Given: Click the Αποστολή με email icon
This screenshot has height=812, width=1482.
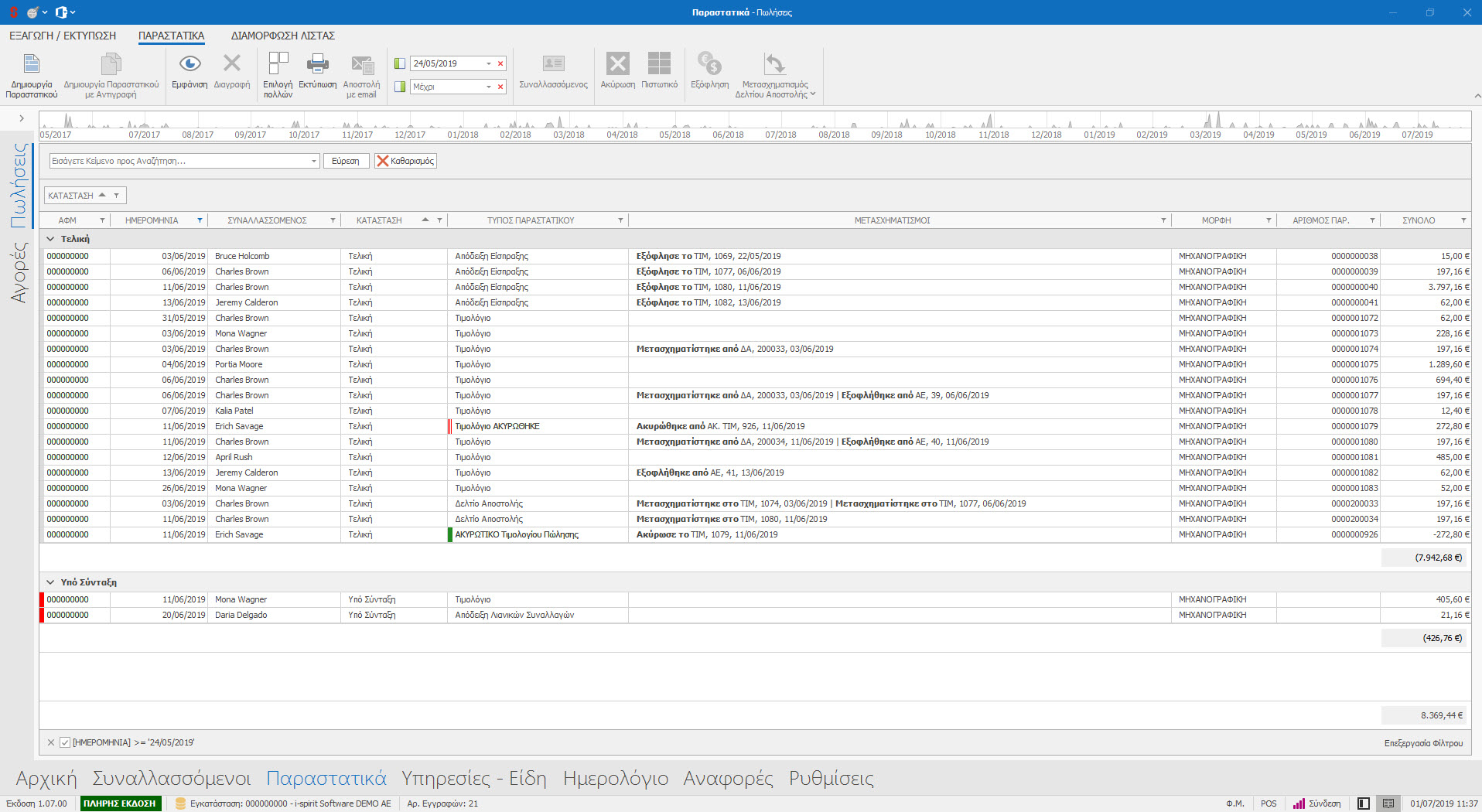Looking at the screenshot, I should pos(361,66).
